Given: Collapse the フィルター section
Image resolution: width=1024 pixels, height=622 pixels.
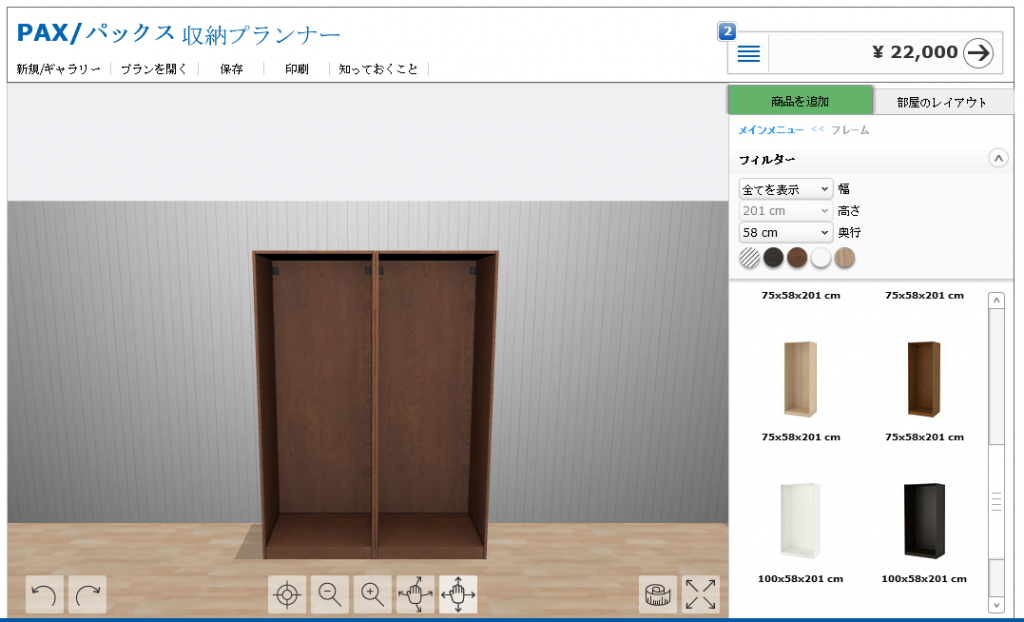Looking at the screenshot, I should (x=998, y=158).
